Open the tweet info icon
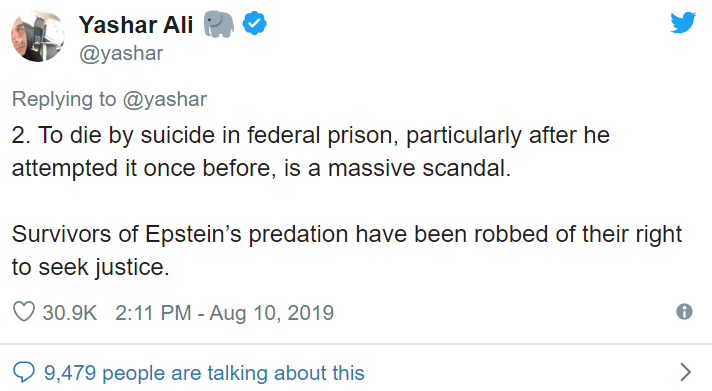The width and height of the screenshot is (712, 391). pyautogui.click(x=684, y=312)
